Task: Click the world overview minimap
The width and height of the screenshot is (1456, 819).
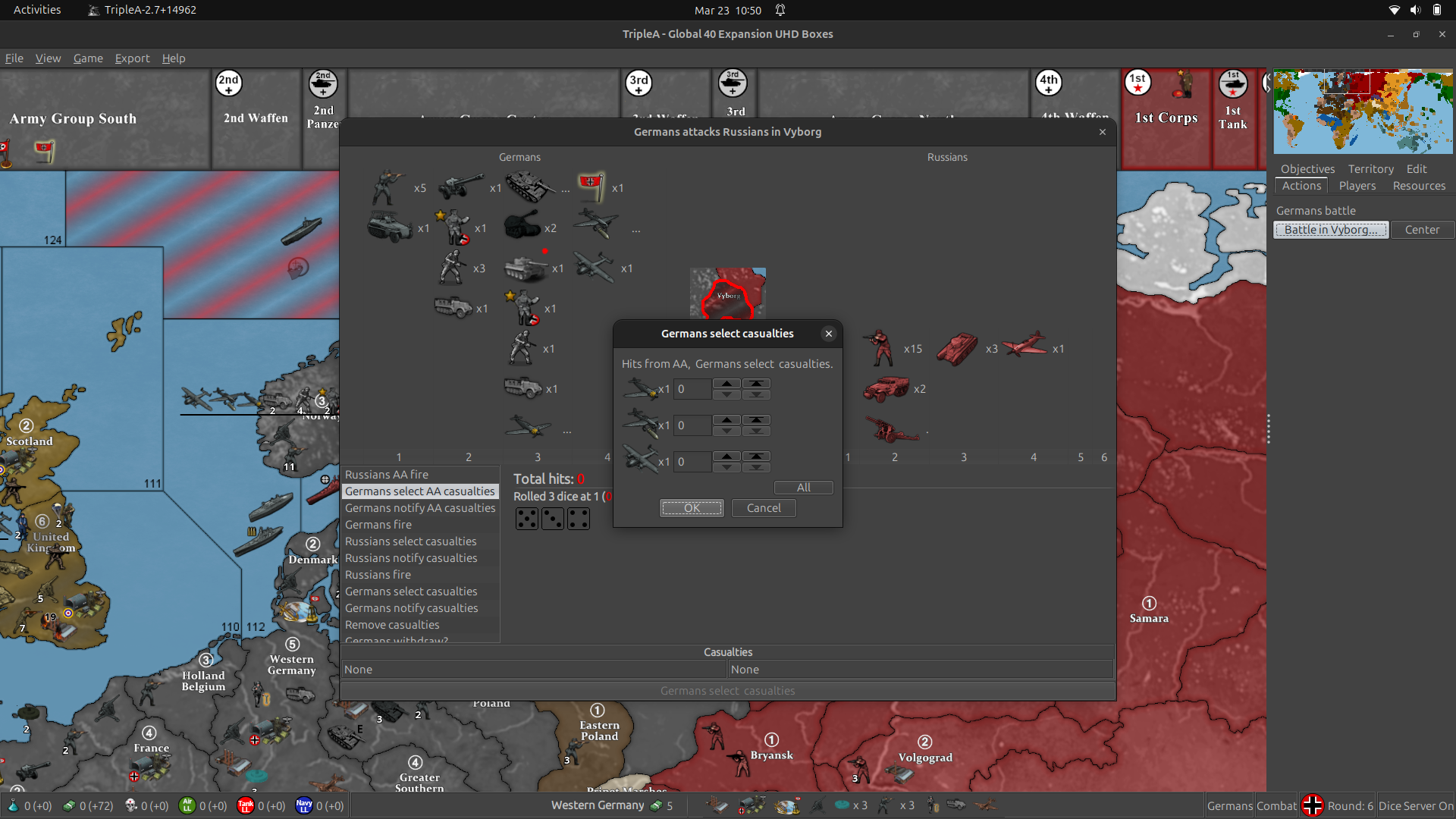Action: pos(1361,111)
